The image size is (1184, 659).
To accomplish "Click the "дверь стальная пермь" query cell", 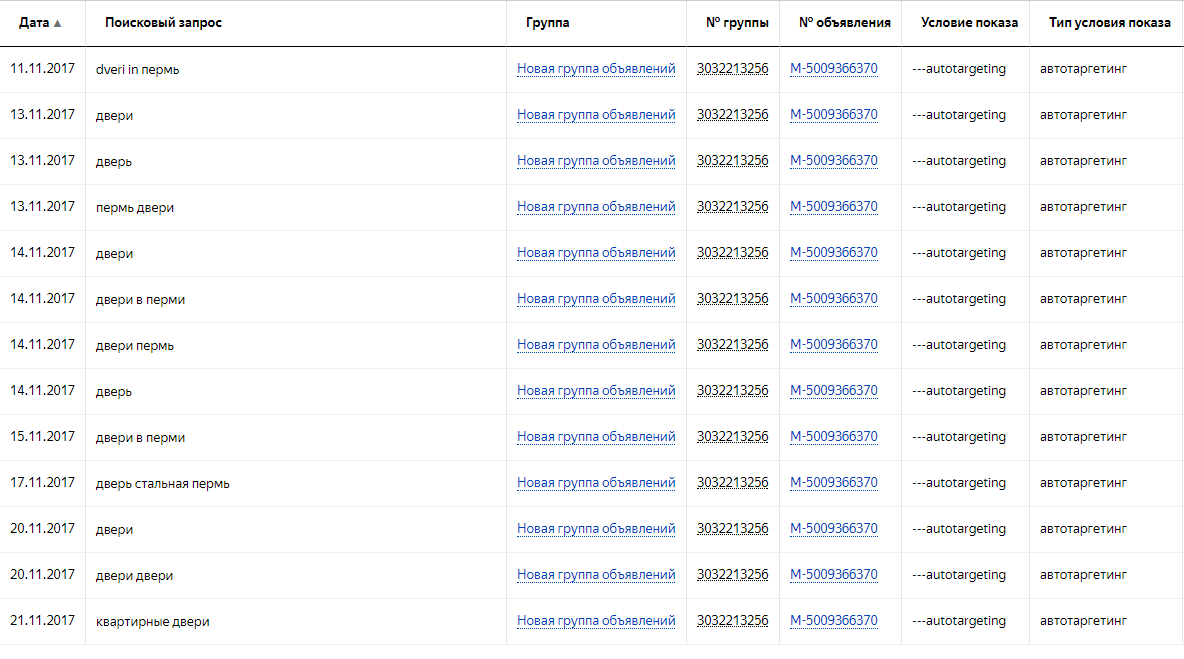I will 163,483.
